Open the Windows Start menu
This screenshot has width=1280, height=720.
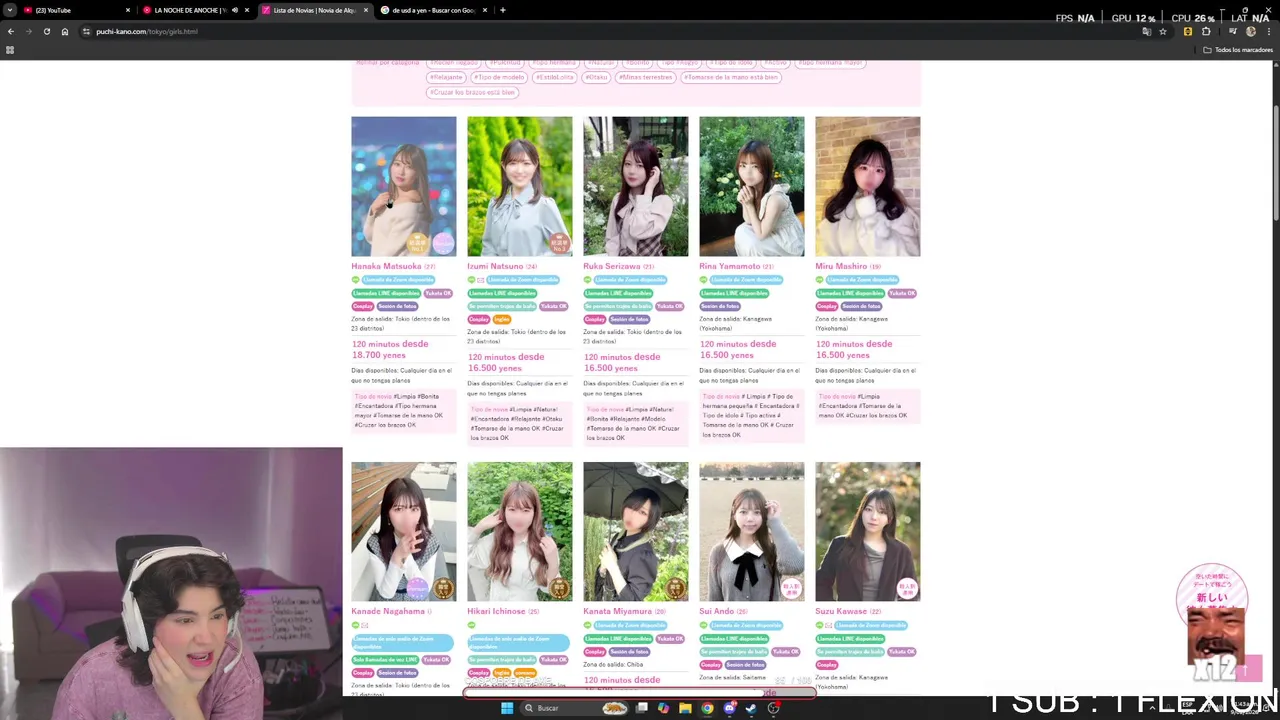click(506, 708)
